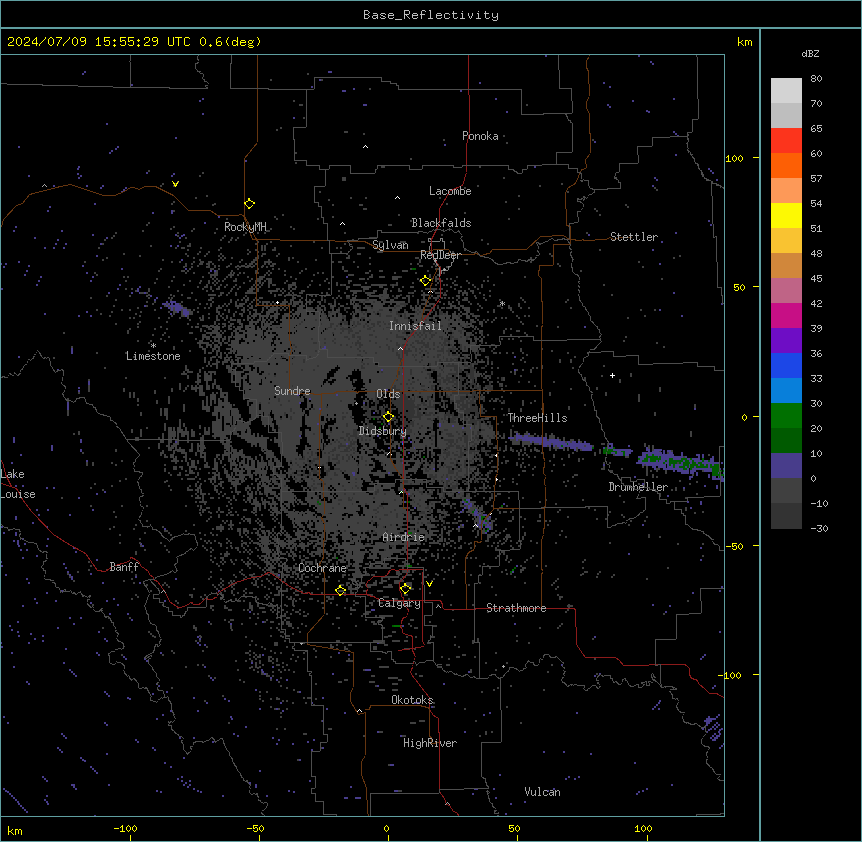Click the ThreeHills town label
This screenshot has width=862, height=842.
(537, 418)
